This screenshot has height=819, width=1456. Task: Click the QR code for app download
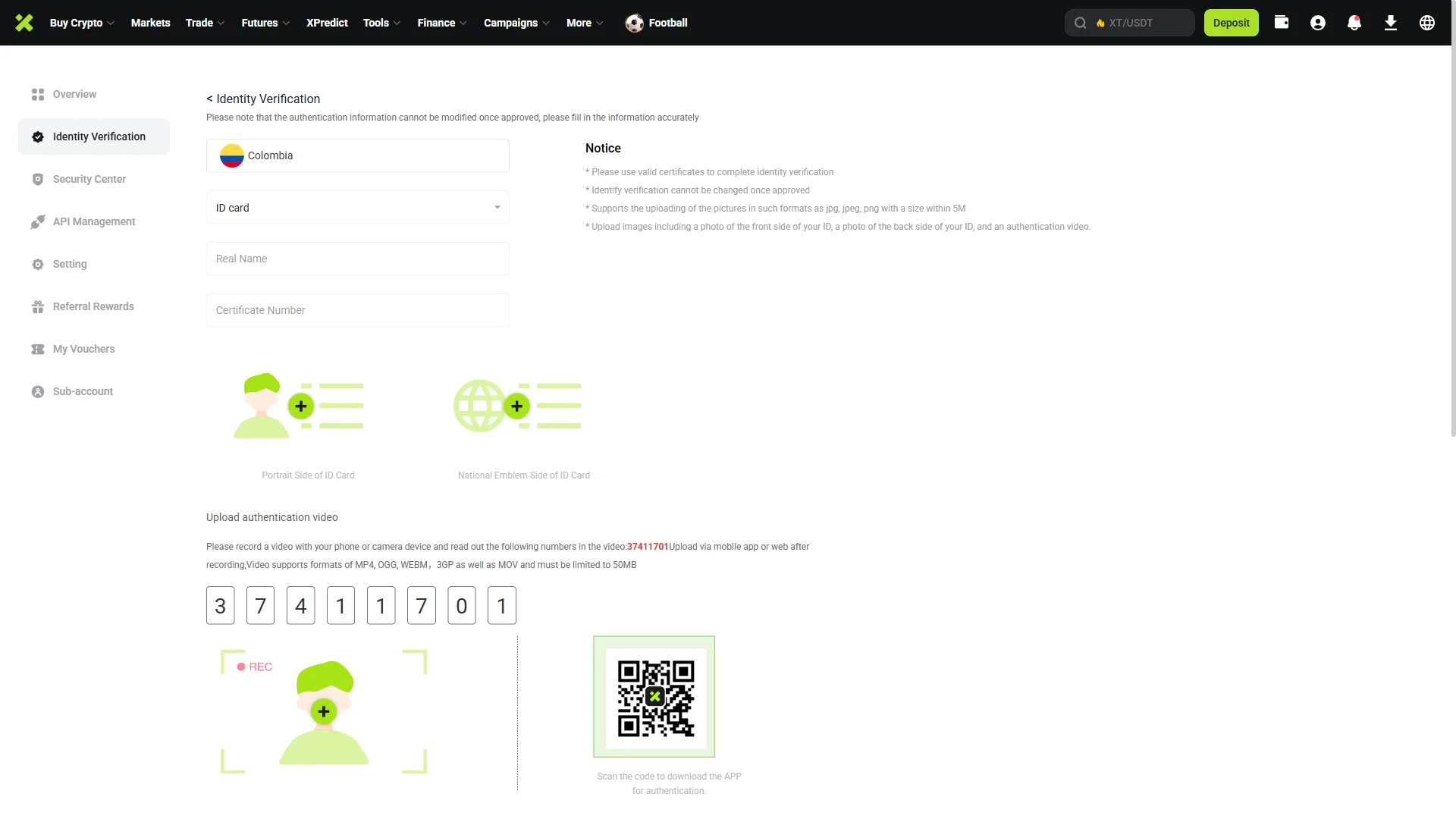(x=654, y=697)
